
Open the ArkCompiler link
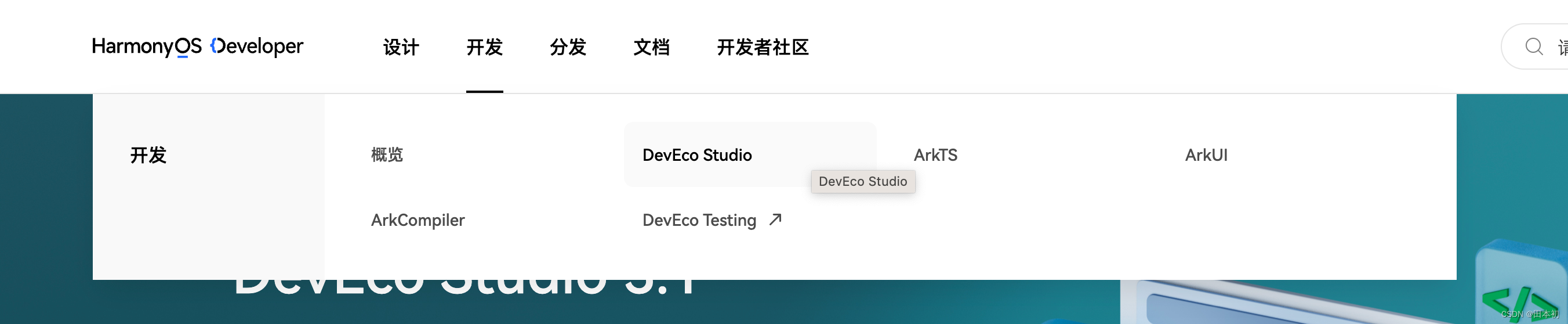pos(418,220)
